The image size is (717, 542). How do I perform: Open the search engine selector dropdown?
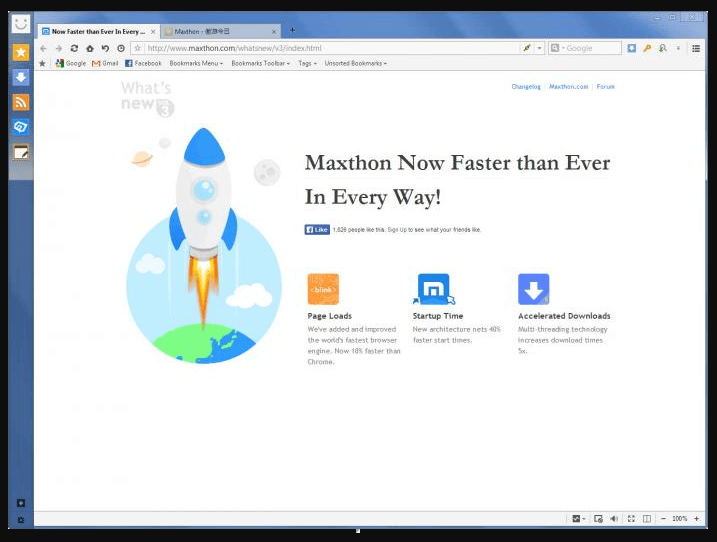coord(557,48)
